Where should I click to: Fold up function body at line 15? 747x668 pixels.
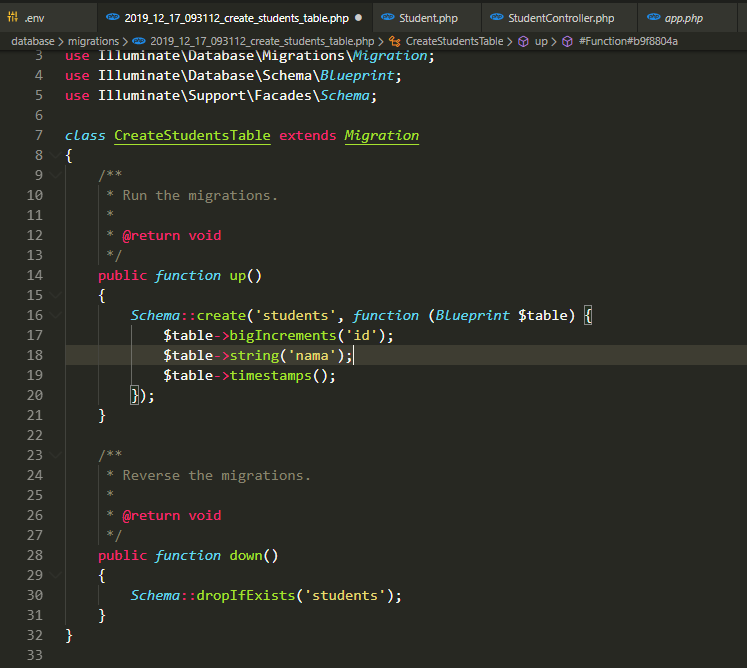(x=55, y=295)
